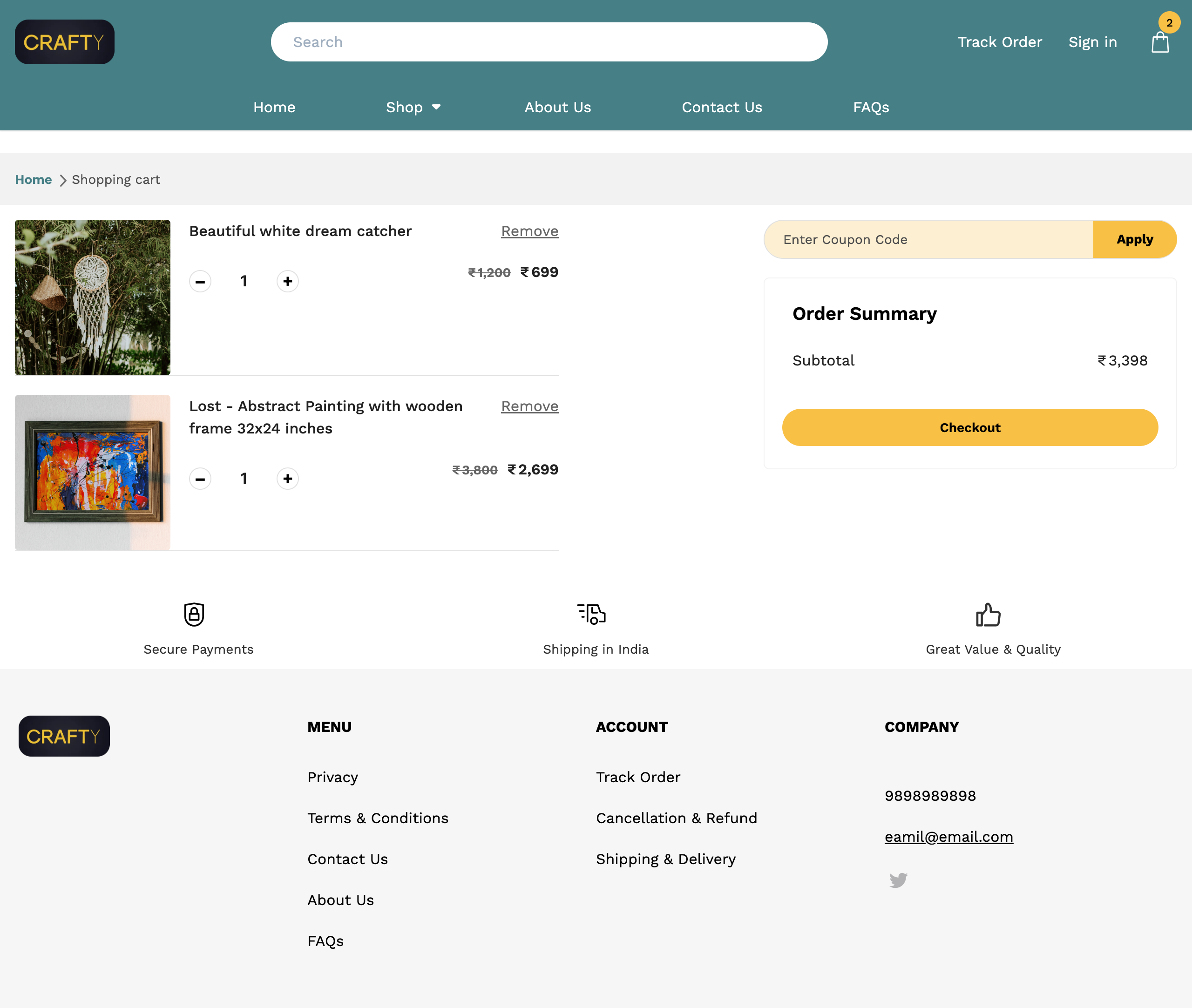
Task: Remove the dream catcher from cart
Action: pos(529,231)
